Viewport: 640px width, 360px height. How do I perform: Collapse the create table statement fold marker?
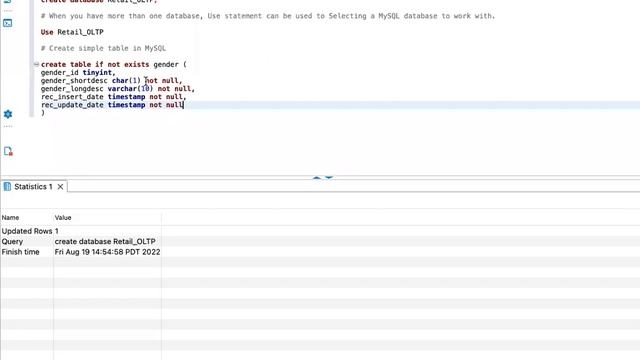(36, 64)
